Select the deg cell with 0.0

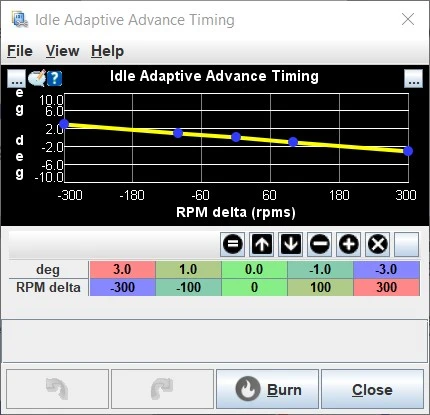254,269
